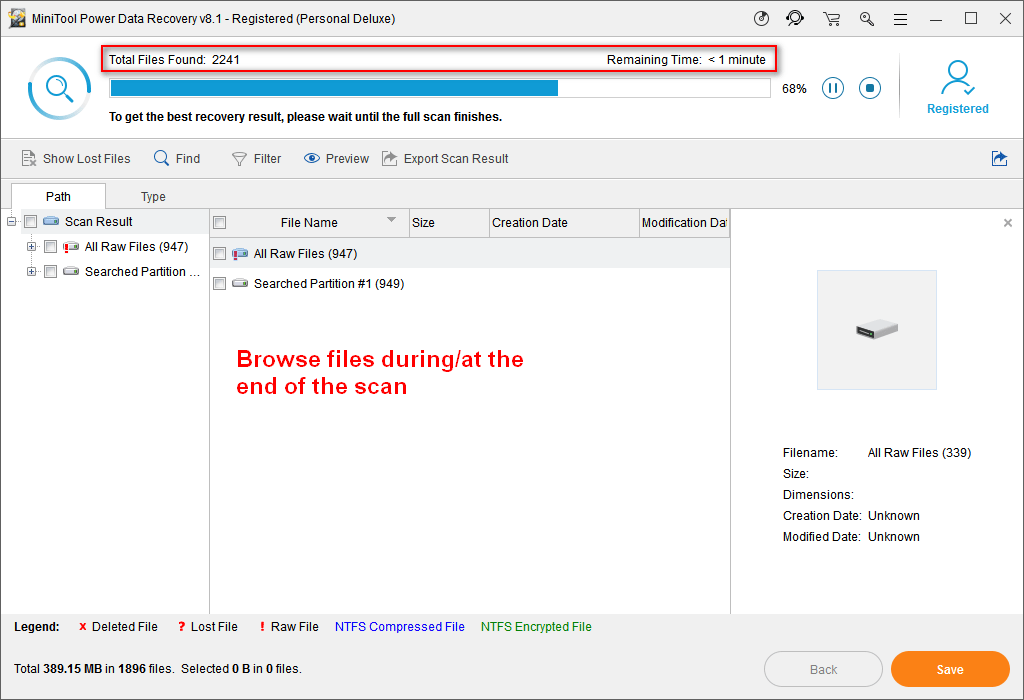Click NTFS Encrypted File legend text
1024x700 pixels.
[536, 627]
